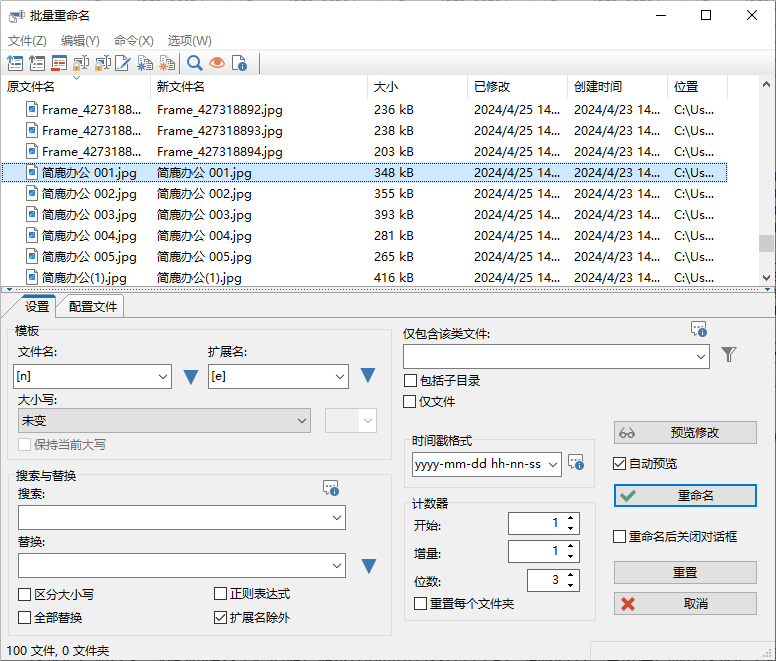Click the filter funnel icon
Image resolution: width=776 pixels, height=661 pixels.
(x=729, y=355)
